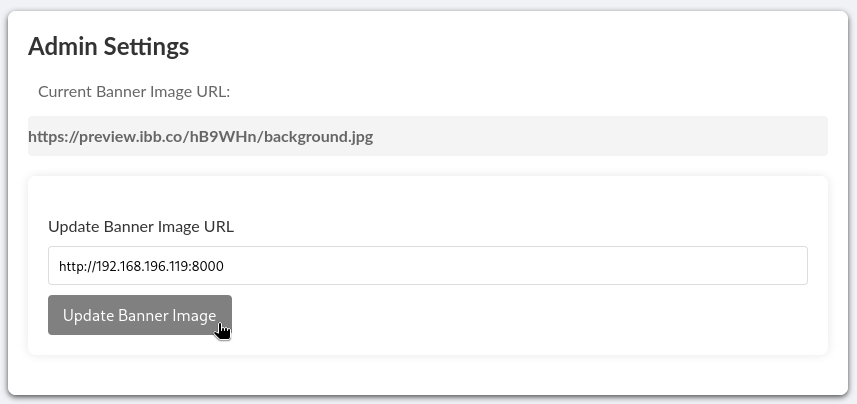Viewport: 857px width, 404px height.
Task: Click the Admin Settings heading
Action: 108,46
